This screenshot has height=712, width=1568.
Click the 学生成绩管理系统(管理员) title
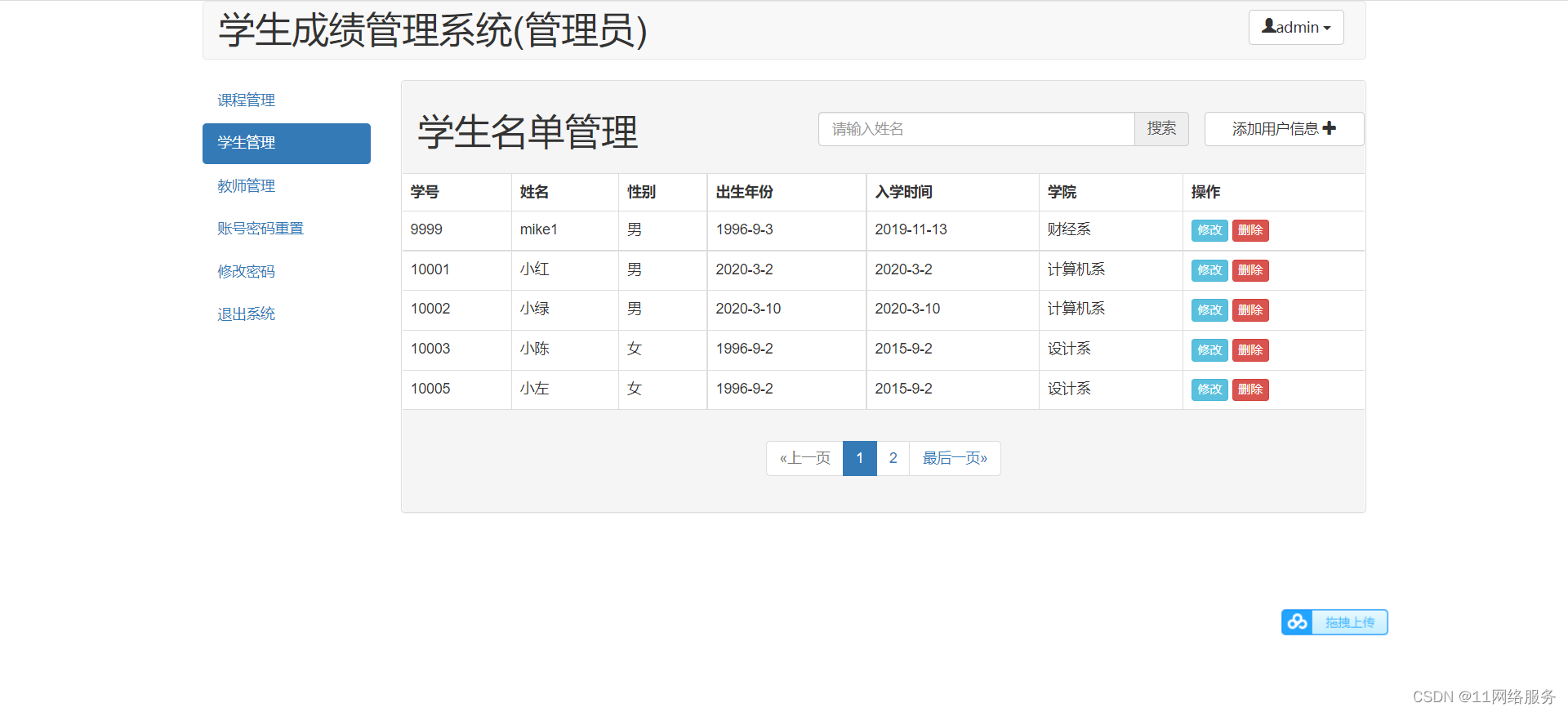coord(433,31)
